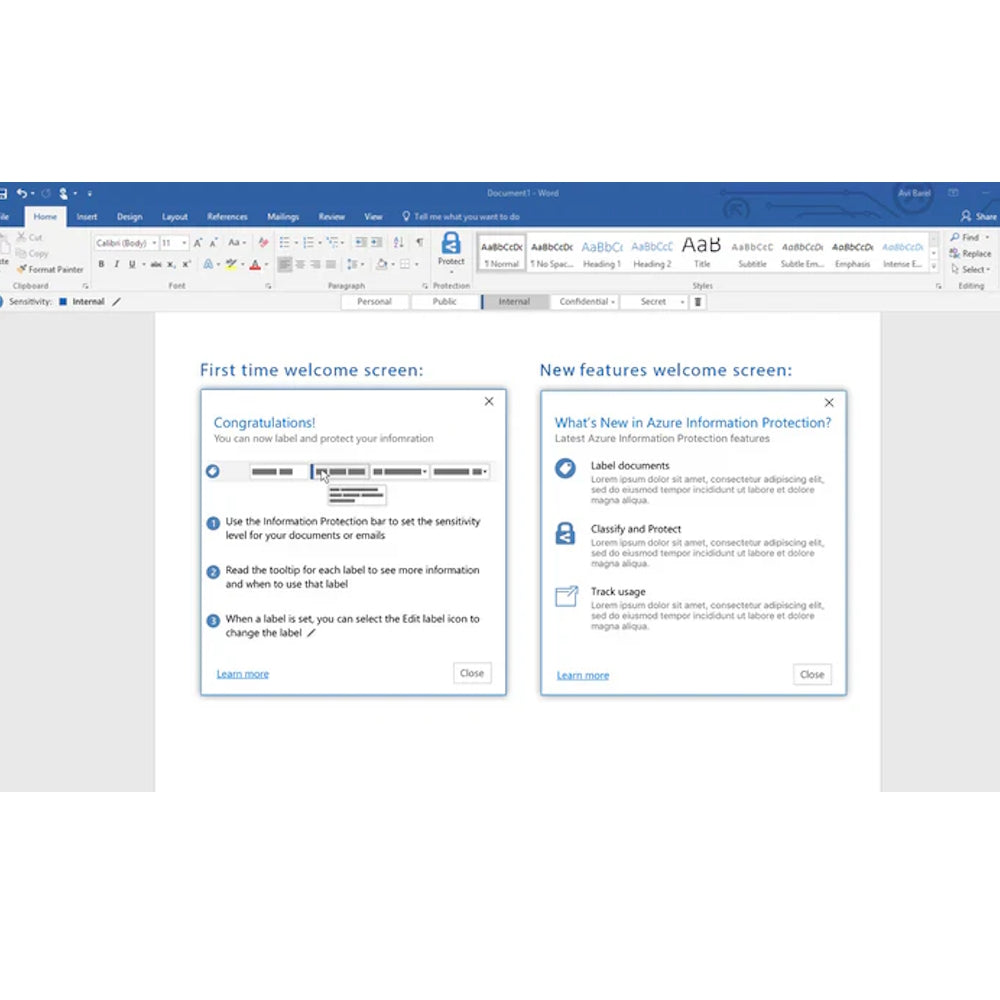Open the References ribbon tab

coord(227,217)
